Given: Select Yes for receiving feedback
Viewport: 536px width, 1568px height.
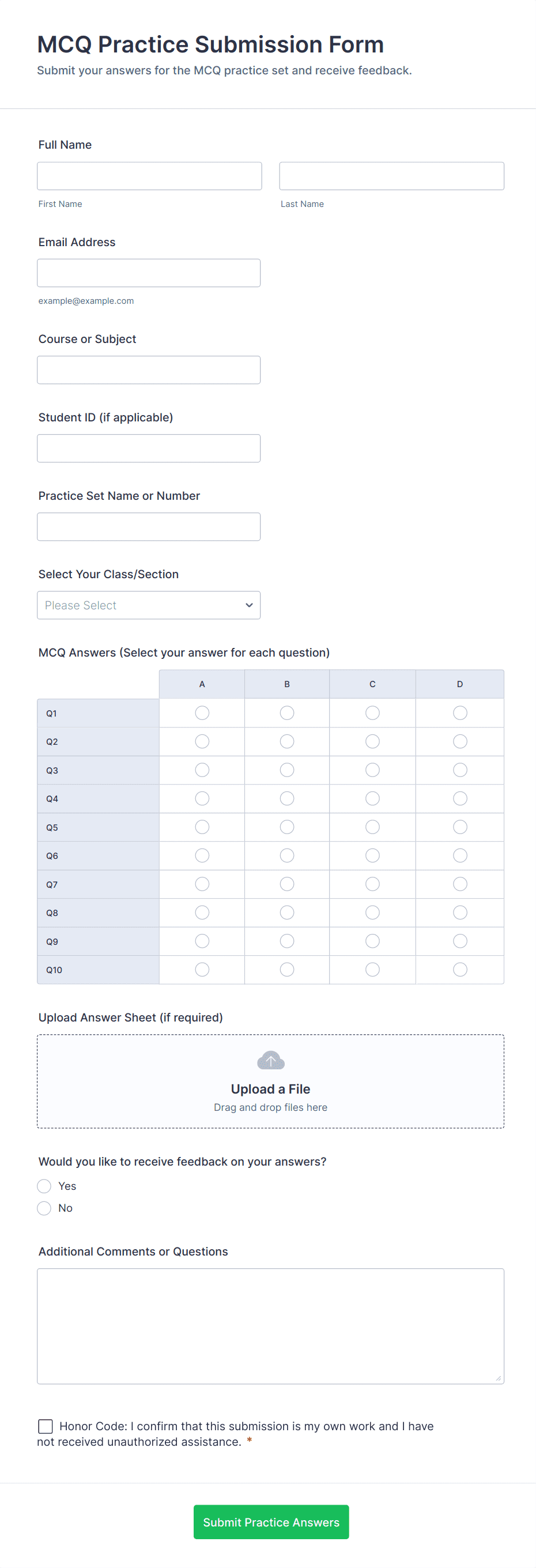Looking at the screenshot, I should click(44, 1186).
